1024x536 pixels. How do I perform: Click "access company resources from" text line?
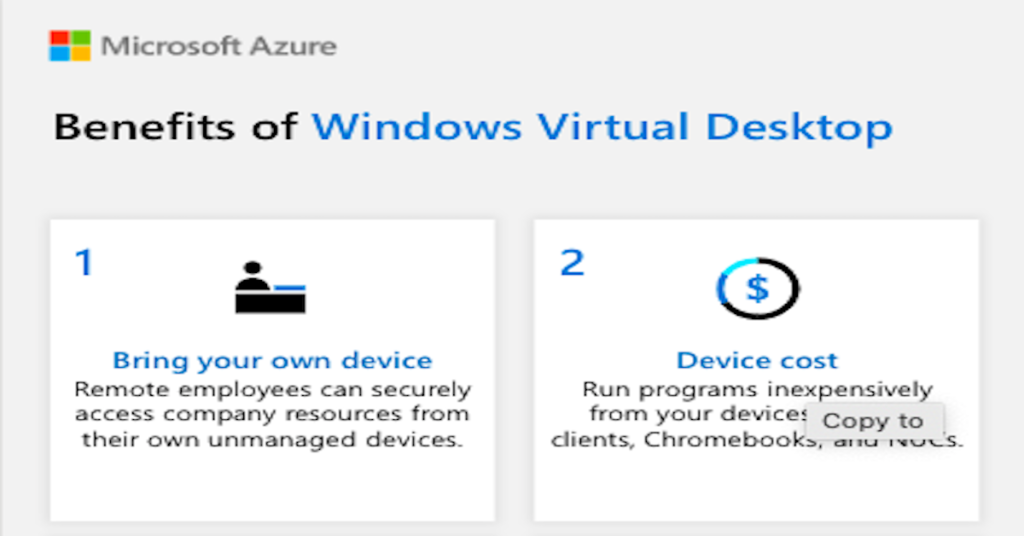click(x=272, y=414)
